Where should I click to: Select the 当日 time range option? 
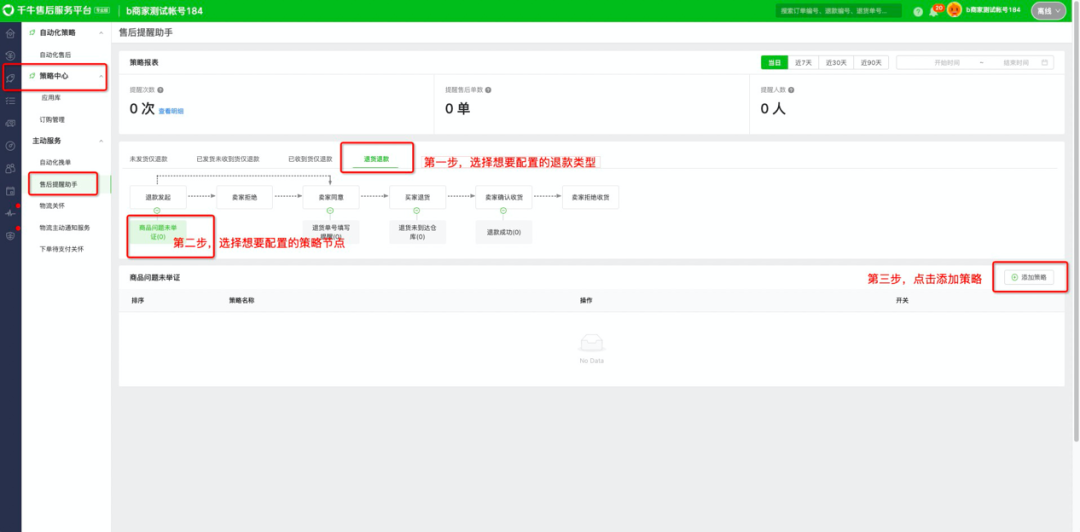(x=774, y=62)
